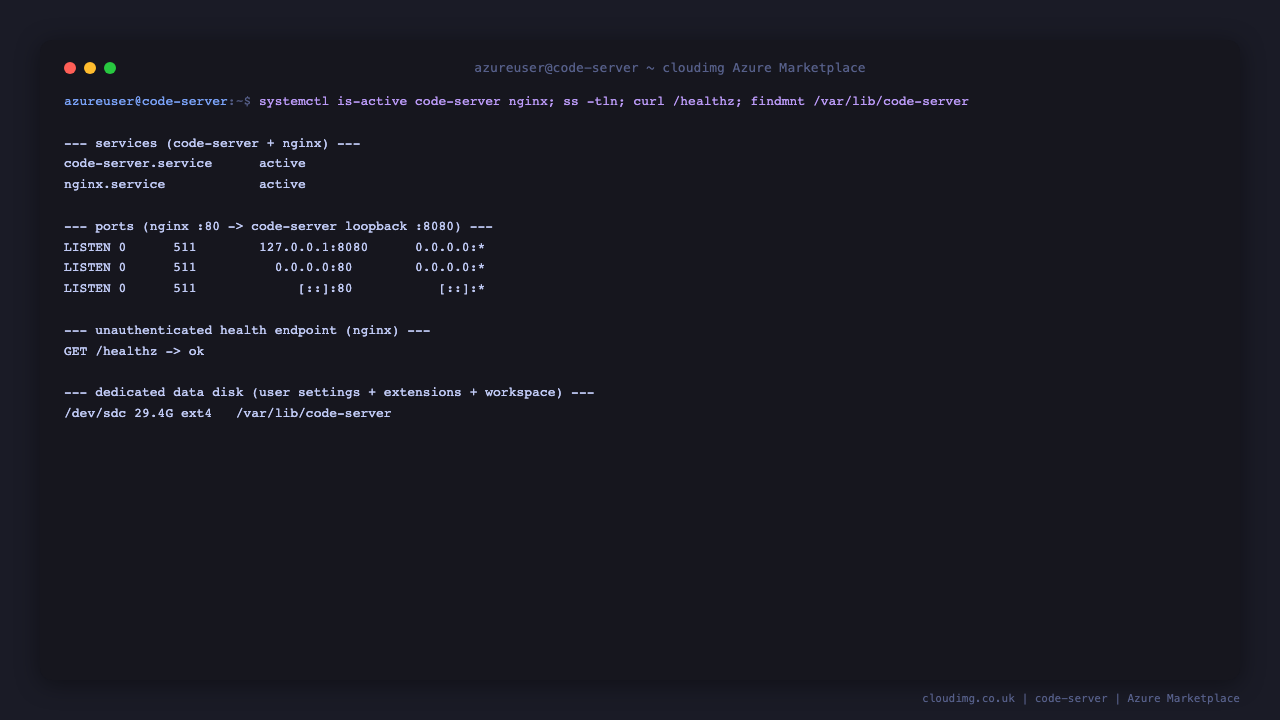Image resolution: width=1280 pixels, height=720 pixels.
Task: Click the 'findmnt /var/lib/code-server' command part
Action: 860,101
